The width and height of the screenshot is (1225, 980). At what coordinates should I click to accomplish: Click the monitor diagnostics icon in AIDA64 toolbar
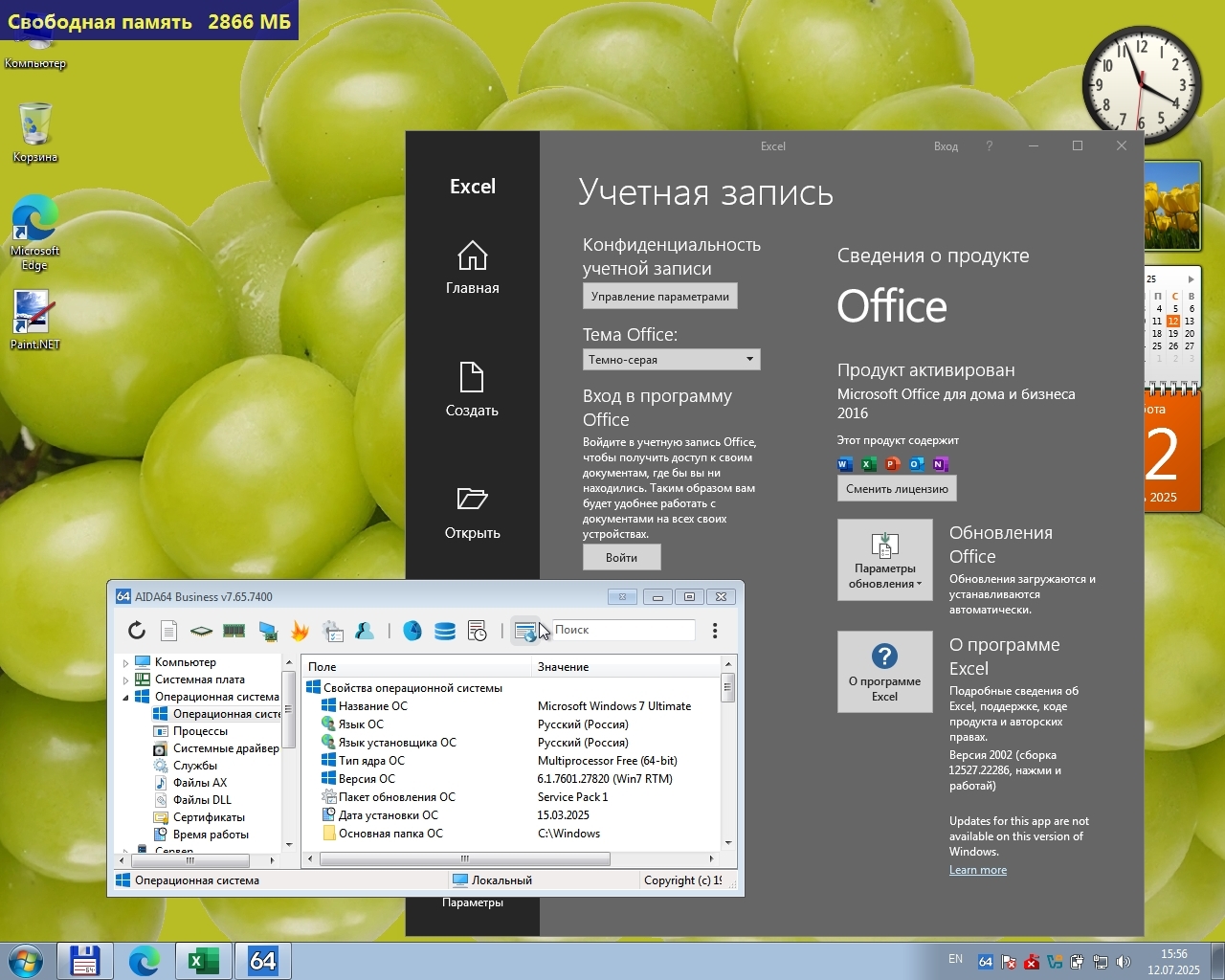[268, 630]
